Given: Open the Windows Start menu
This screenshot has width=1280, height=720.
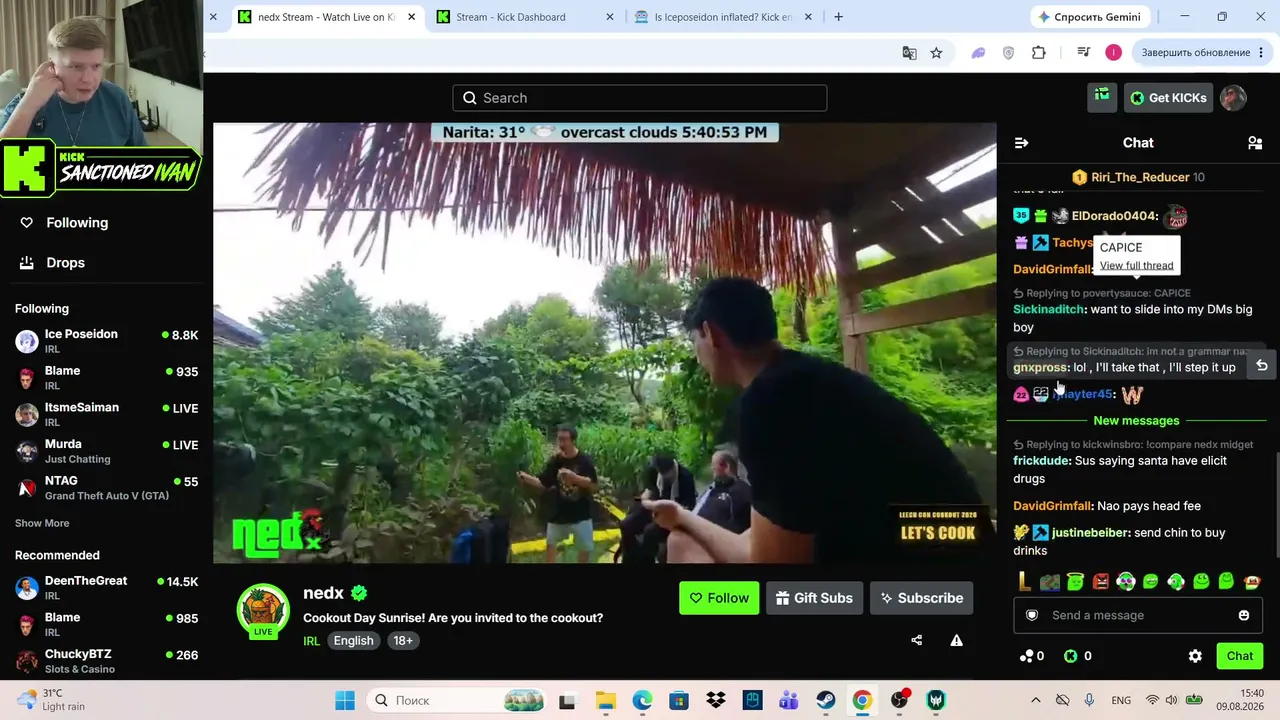Looking at the screenshot, I should tap(345, 700).
